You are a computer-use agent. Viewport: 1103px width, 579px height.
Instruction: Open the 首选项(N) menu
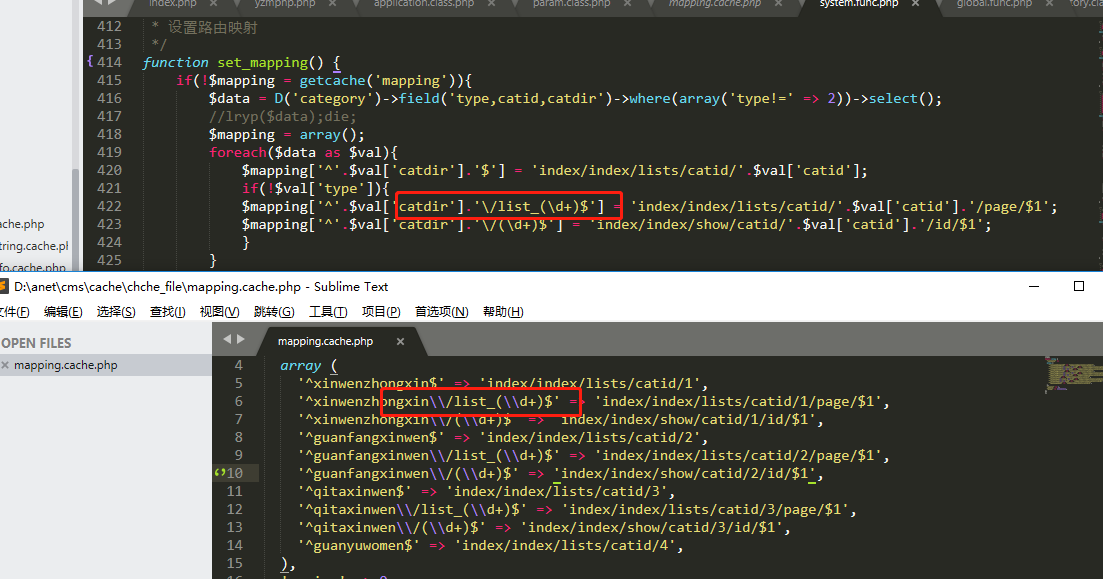coord(441,312)
